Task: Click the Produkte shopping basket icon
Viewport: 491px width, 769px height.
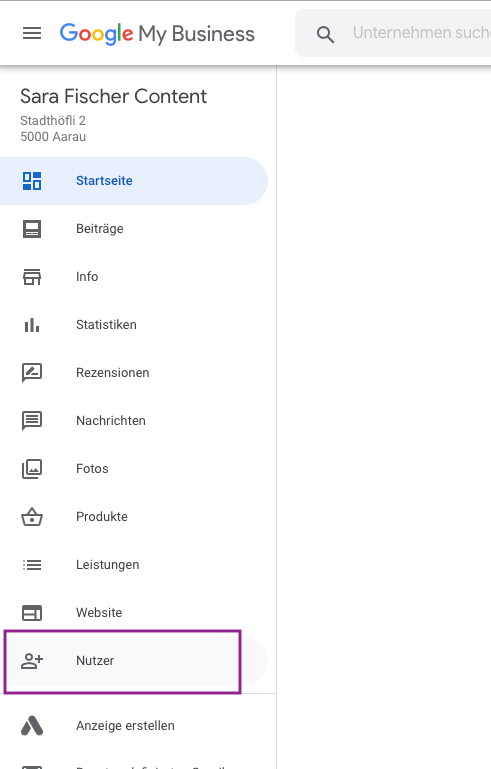Action: [32, 517]
